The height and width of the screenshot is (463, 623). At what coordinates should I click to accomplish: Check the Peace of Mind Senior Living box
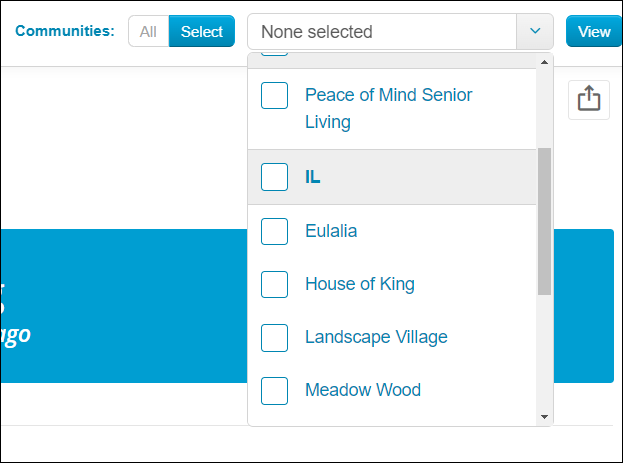pyautogui.click(x=274, y=95)
